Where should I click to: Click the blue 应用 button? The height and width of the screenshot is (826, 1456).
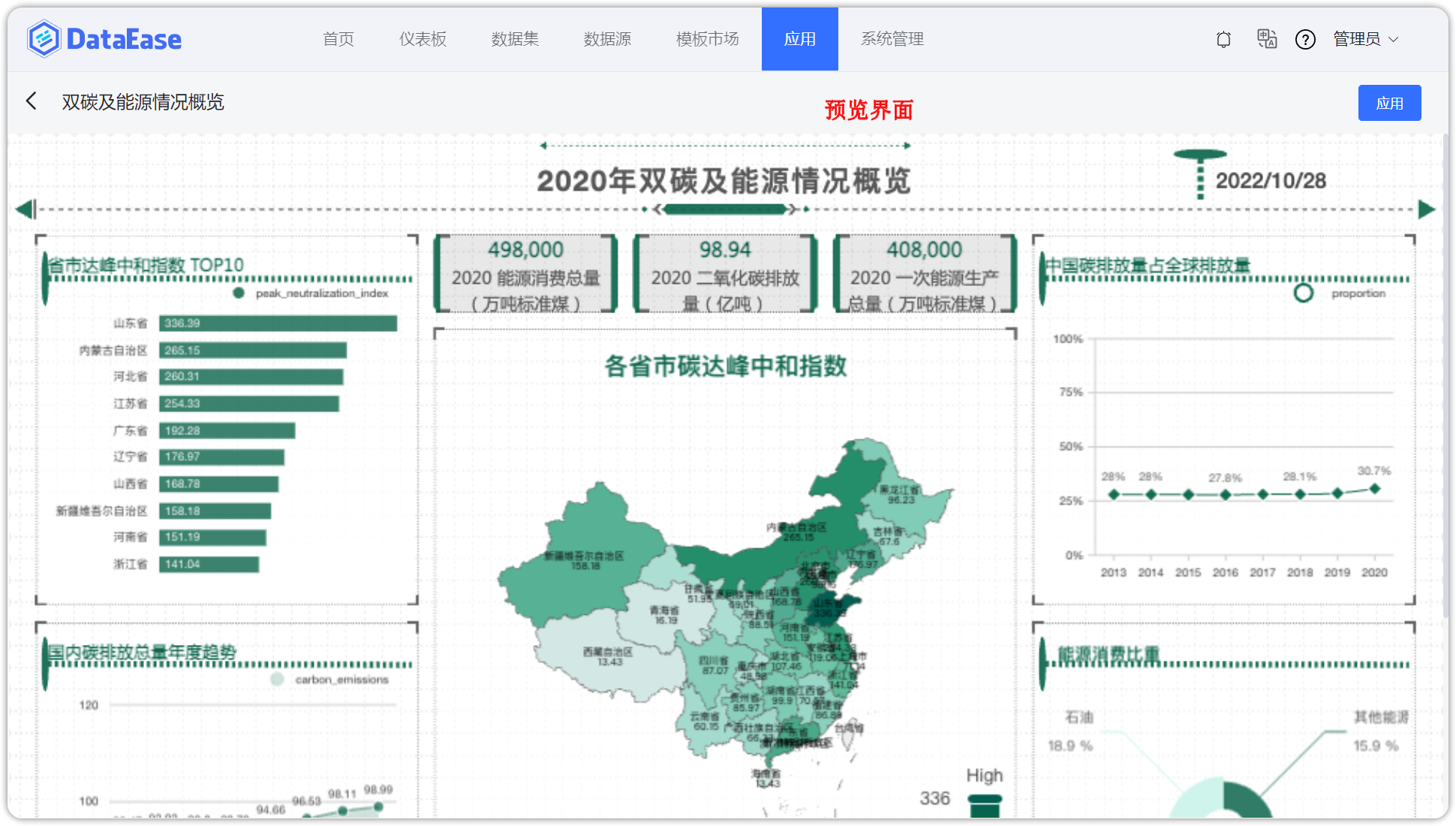point(1389,103)
